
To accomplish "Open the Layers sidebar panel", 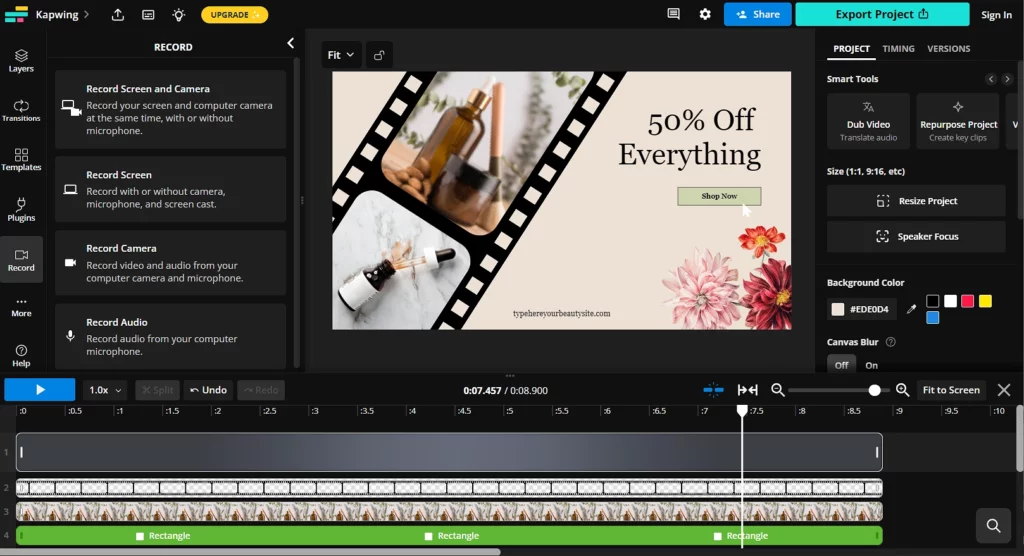I will tap(21, 61).
